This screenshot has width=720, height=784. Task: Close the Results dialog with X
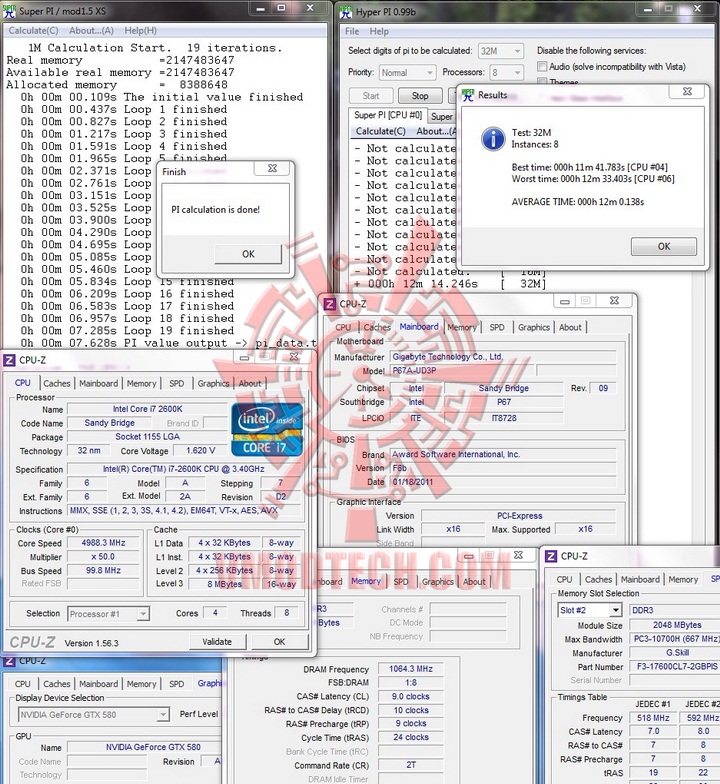687,92
